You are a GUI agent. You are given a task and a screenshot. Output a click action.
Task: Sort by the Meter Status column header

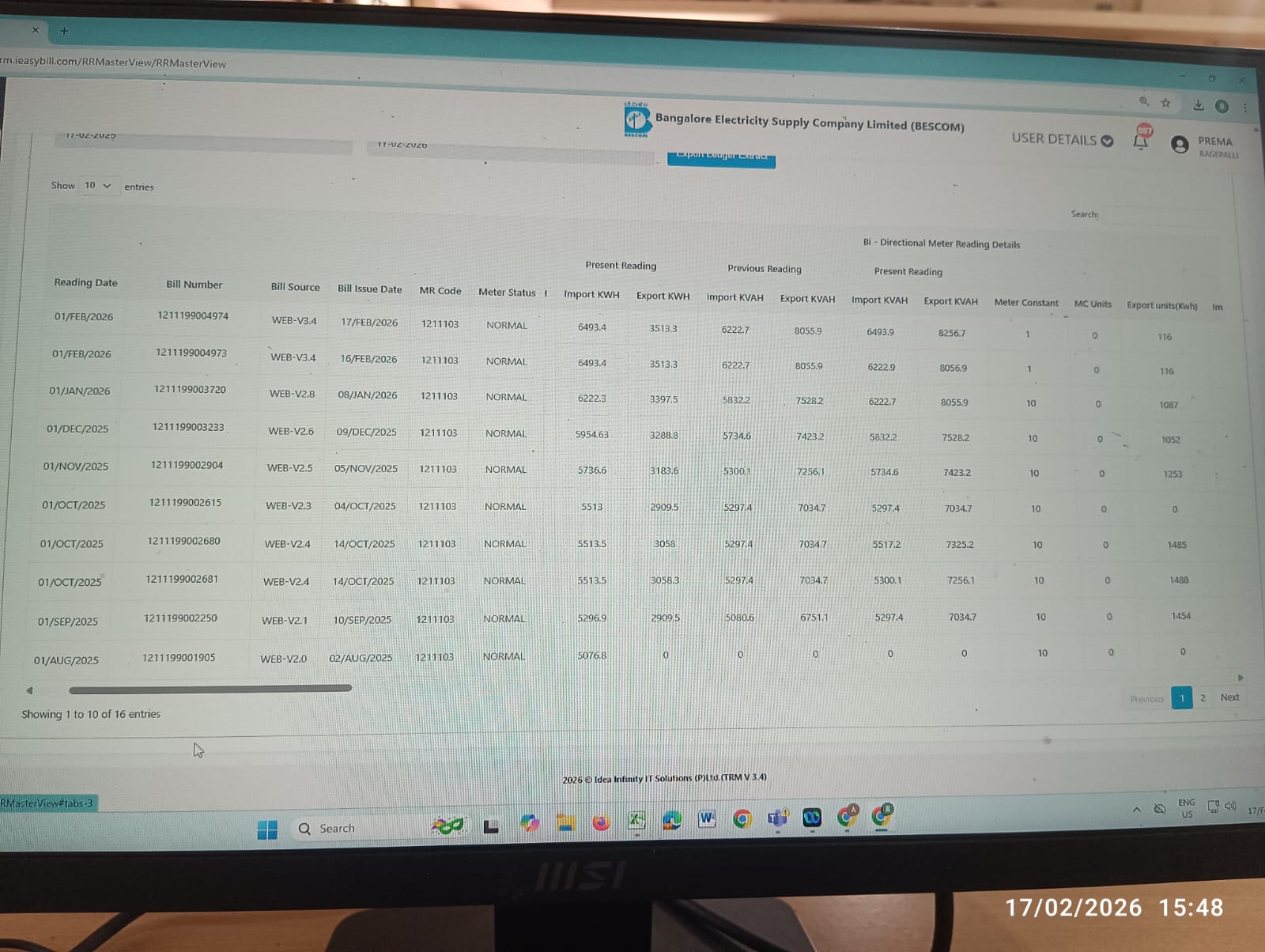[507, 293]
